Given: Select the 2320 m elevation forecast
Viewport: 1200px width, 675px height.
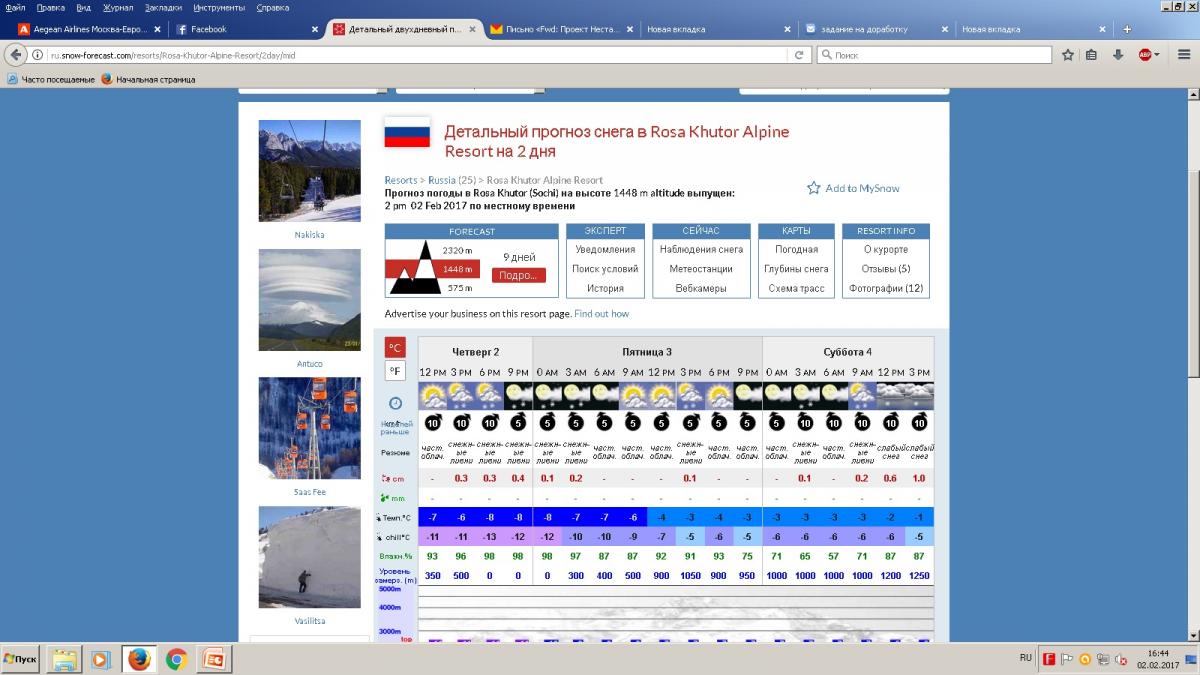Looking at the screenshot, I should tap(457, 250).
